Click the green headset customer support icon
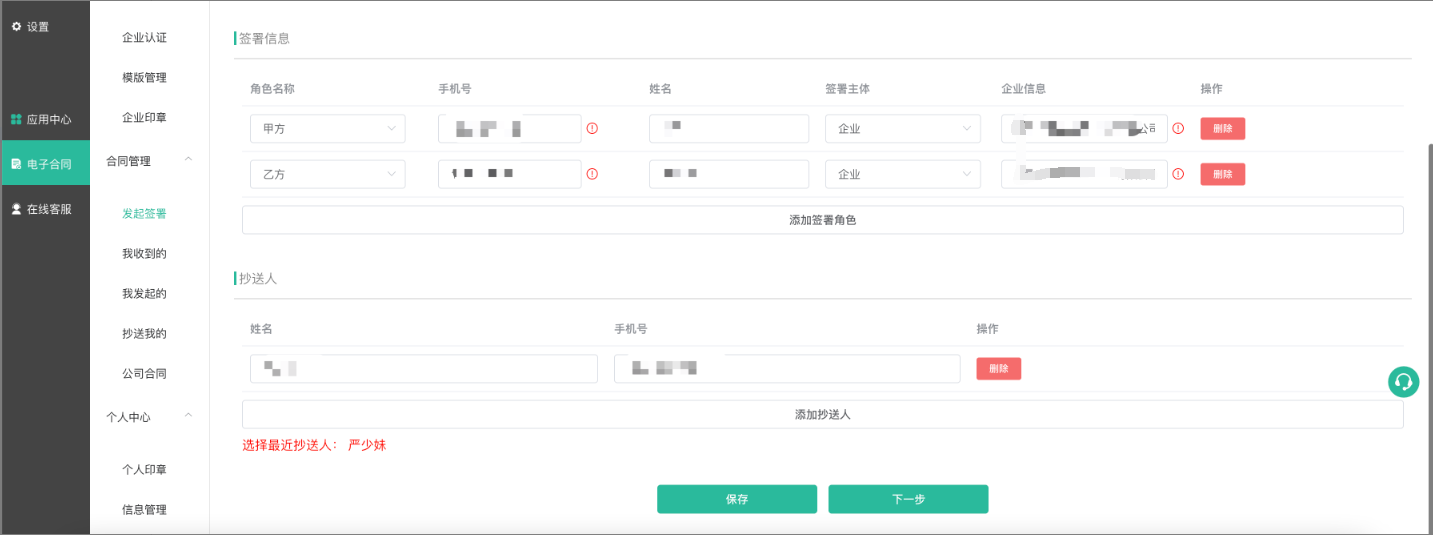 [1403, 381]
